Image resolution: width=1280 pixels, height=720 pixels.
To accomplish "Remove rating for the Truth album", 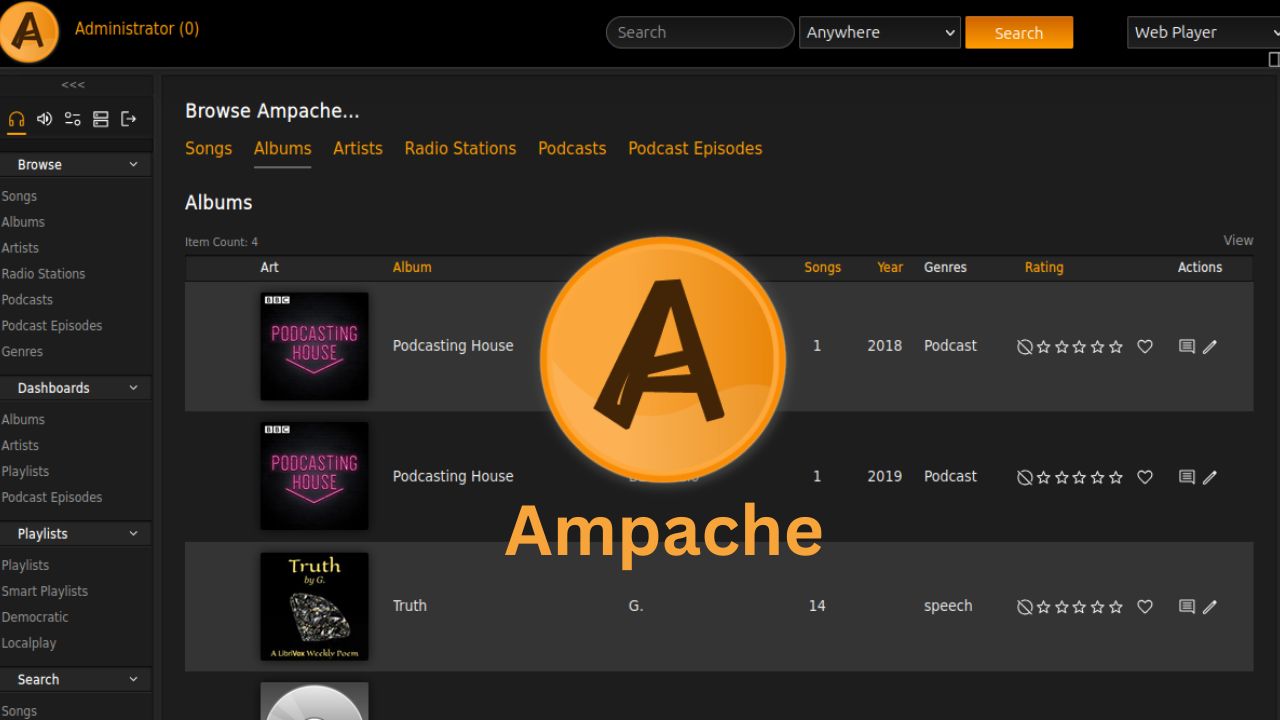I will coord(1024,606).
